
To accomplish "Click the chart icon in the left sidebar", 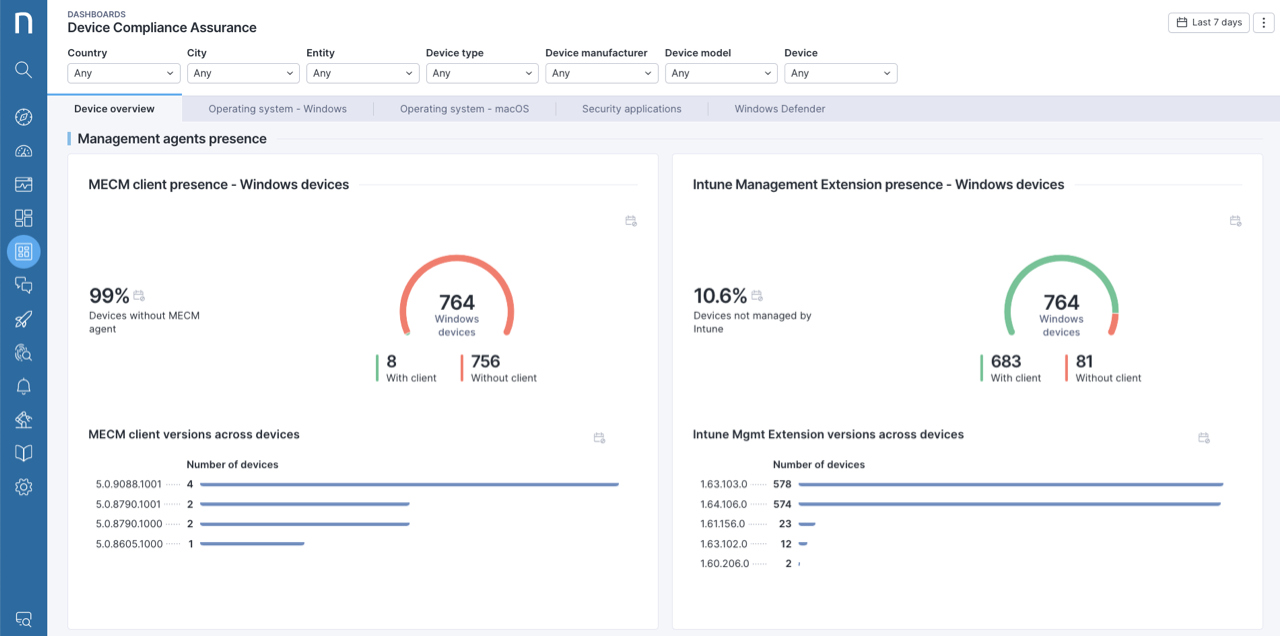I will click(x=23, y=184).
